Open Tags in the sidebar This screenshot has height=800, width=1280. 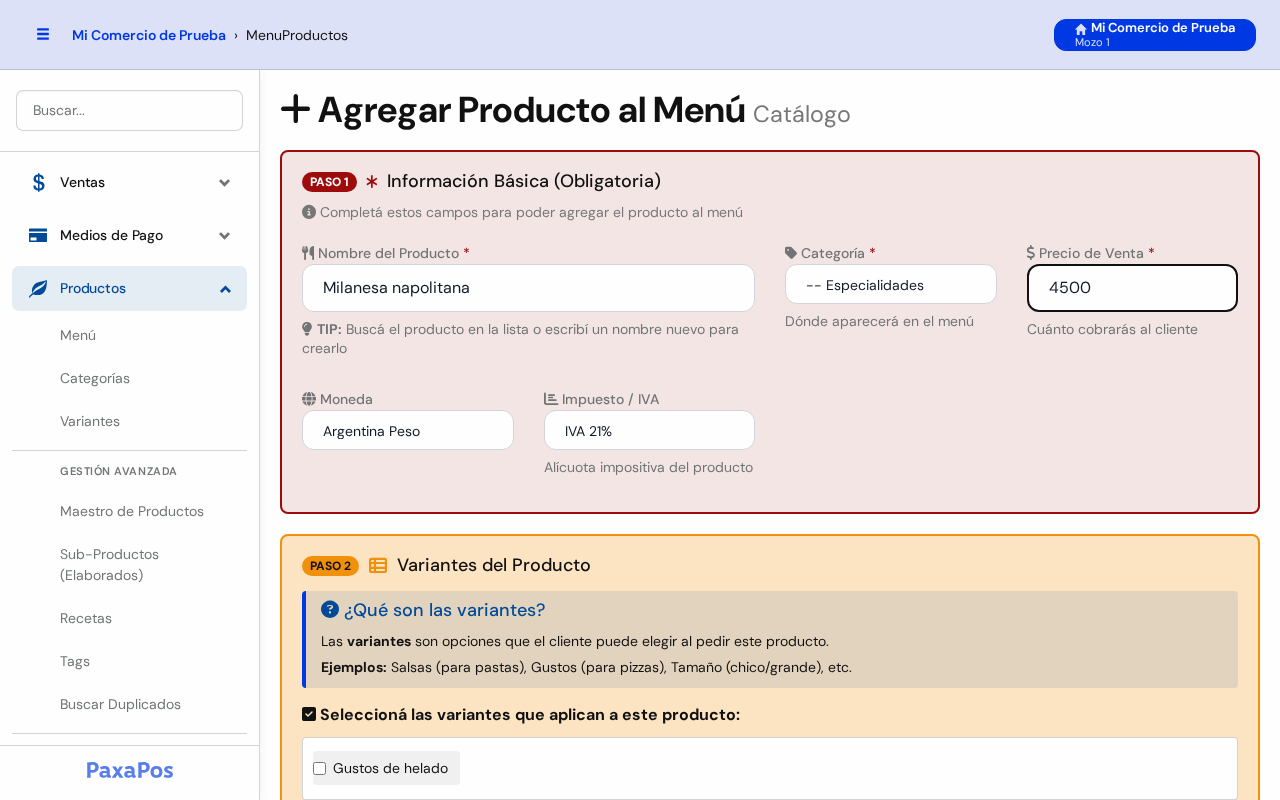[x=130, y=661]
